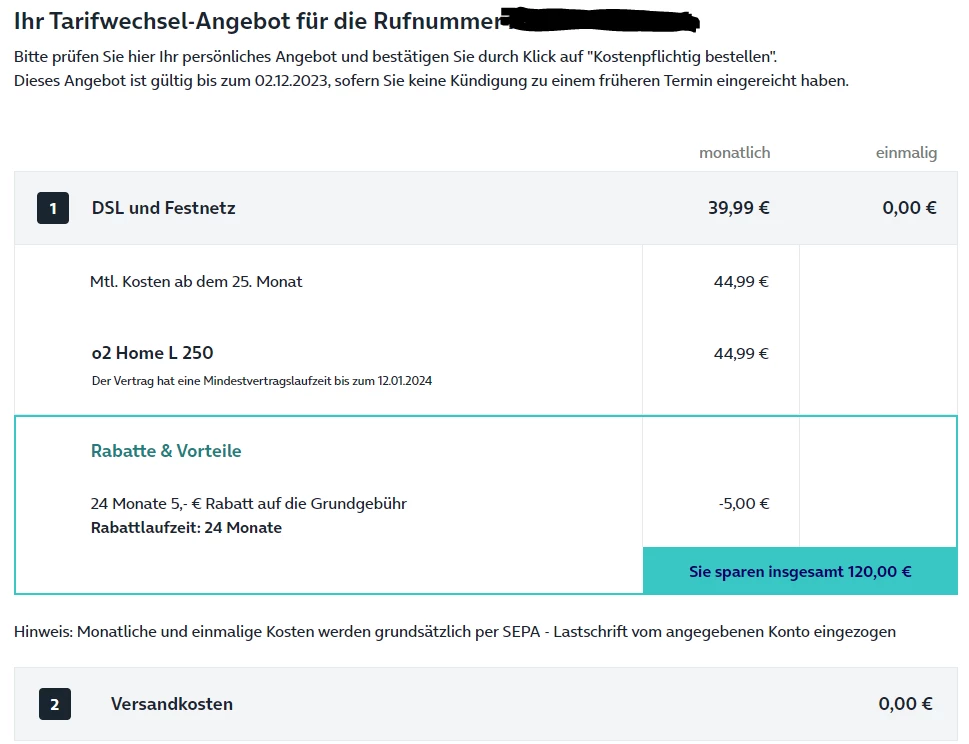This screenshot has width=969, height=744.
Task: Click the -5,00 € discount amount
Action: [x=744, y=504]
